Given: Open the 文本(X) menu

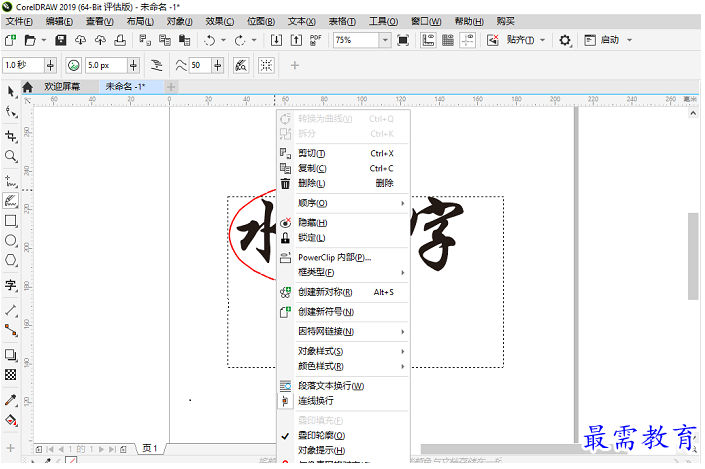Looking at the screenshot, I should 302,21.
